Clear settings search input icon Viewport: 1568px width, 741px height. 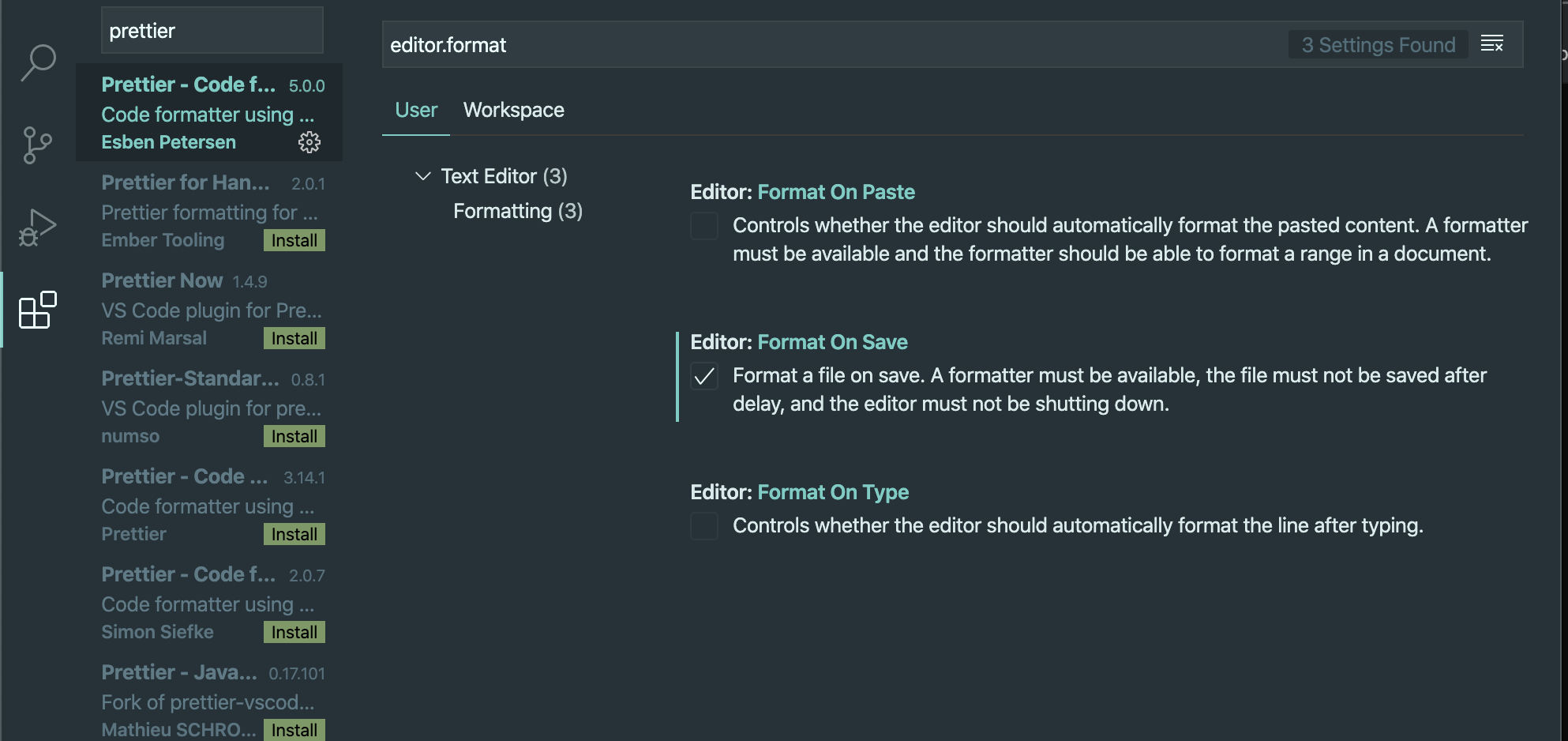[1491, 44]
